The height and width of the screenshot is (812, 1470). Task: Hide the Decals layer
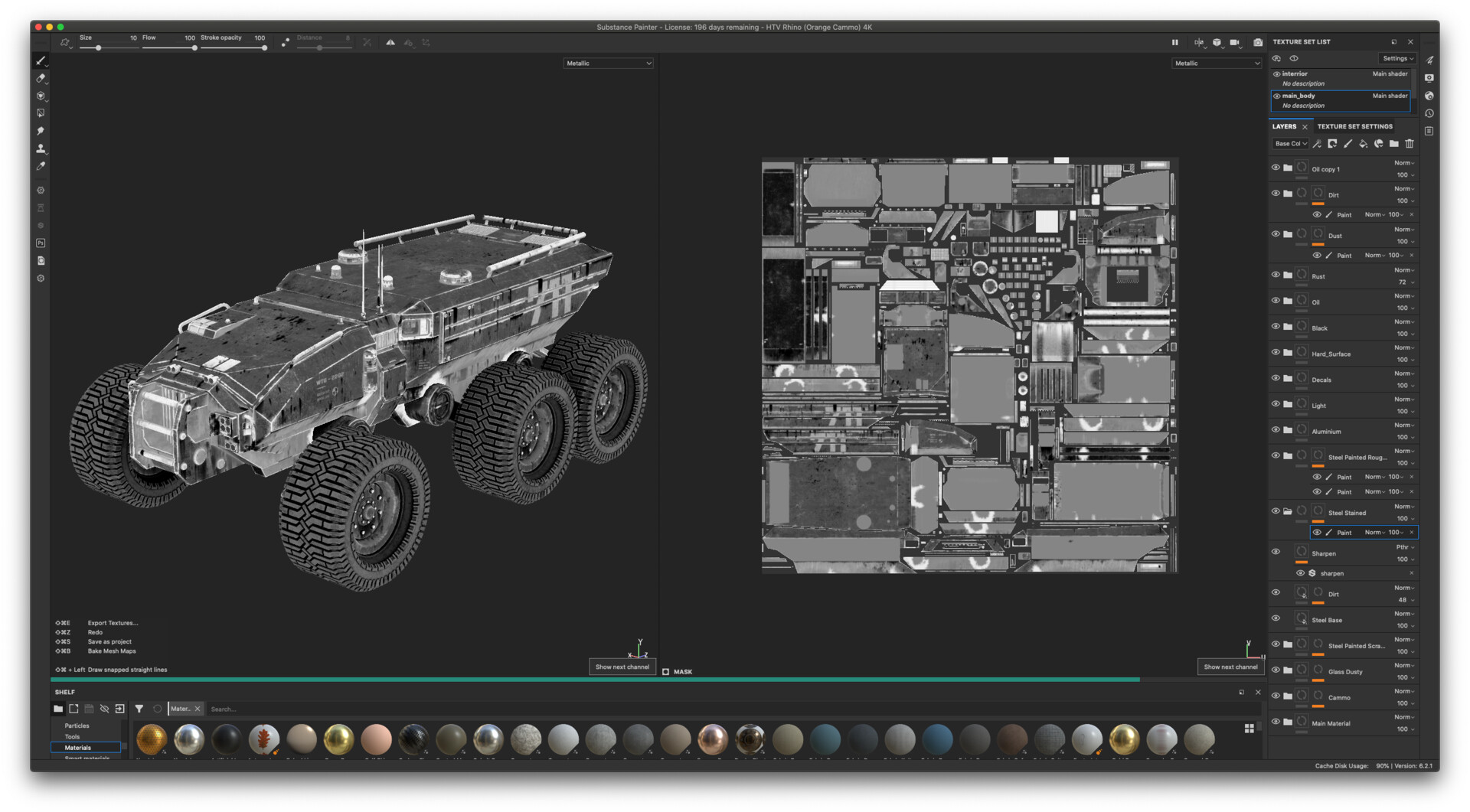pos(1276,377)
